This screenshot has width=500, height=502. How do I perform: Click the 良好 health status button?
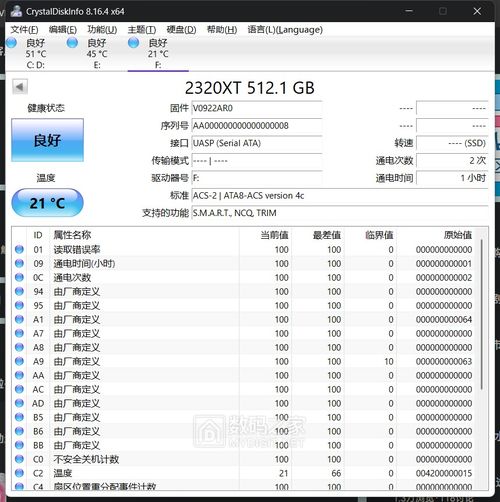(47, 140)
